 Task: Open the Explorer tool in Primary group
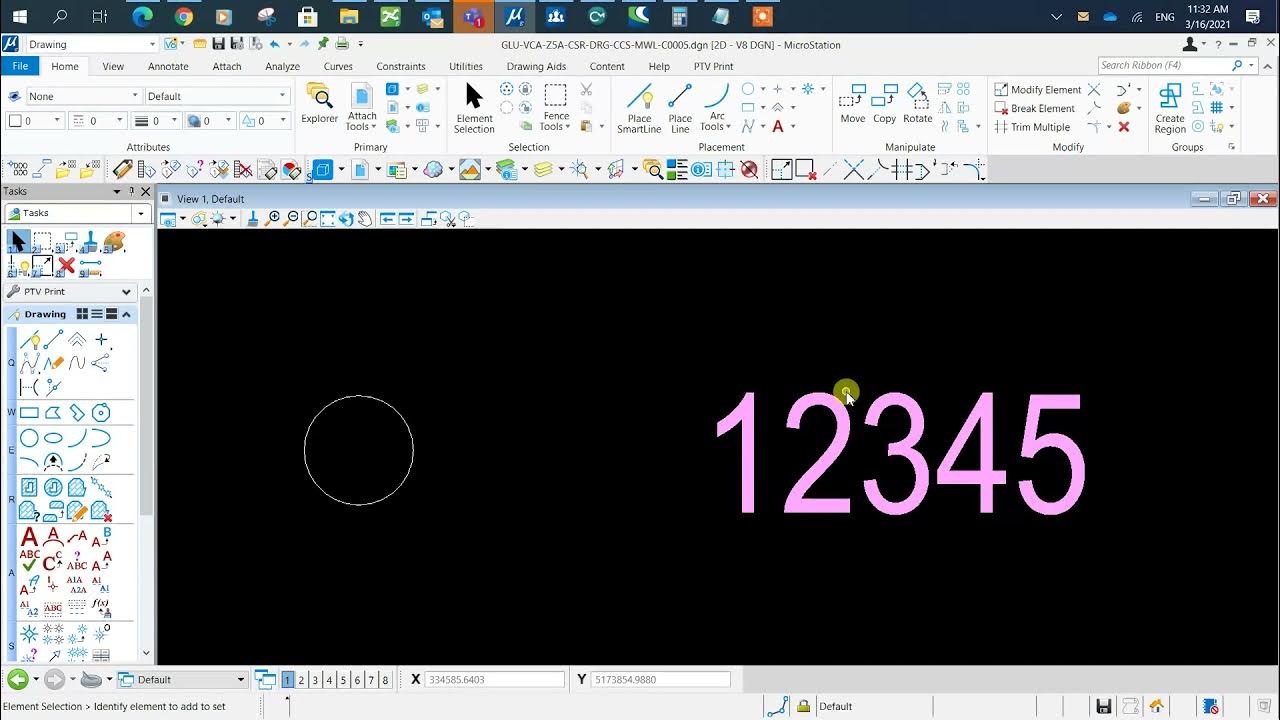tap(320, 104)
